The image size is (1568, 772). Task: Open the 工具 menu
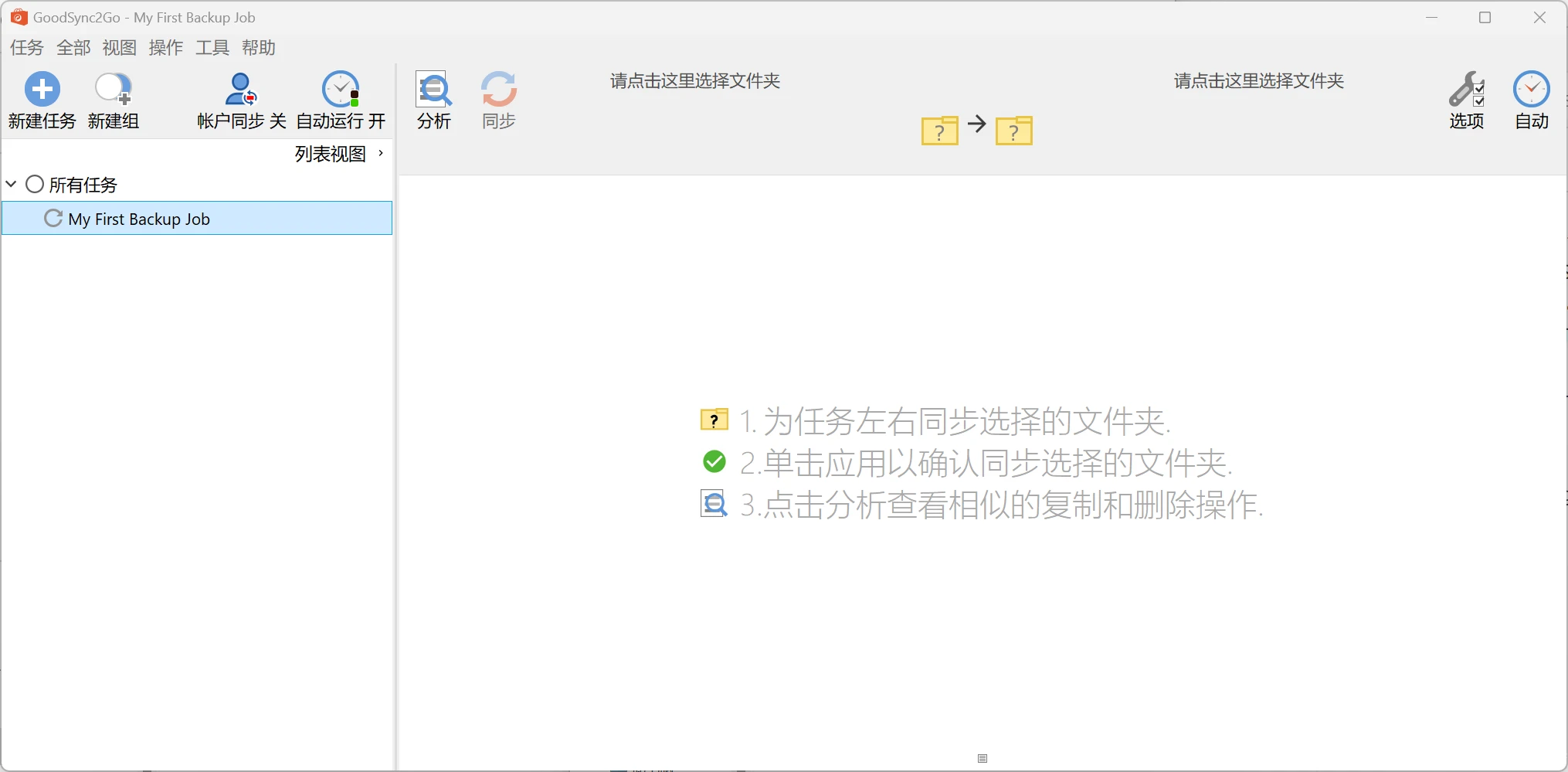212,48
